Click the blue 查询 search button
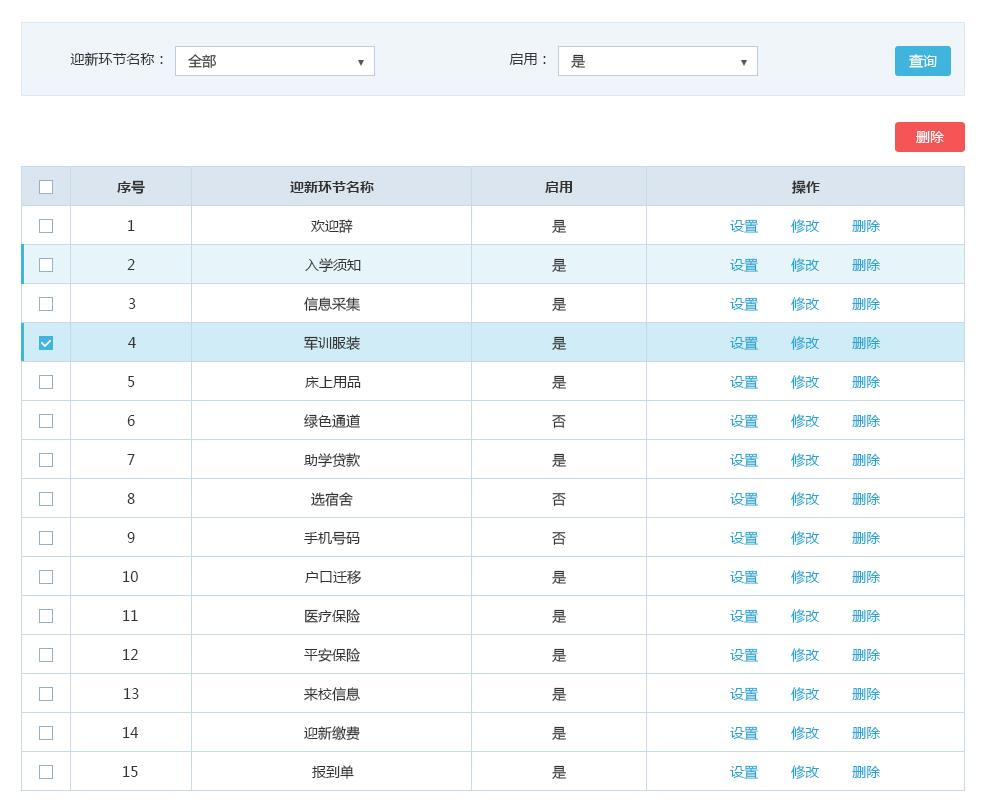The width and height of the screenshot is (986, 811). (x=922, y=61)
